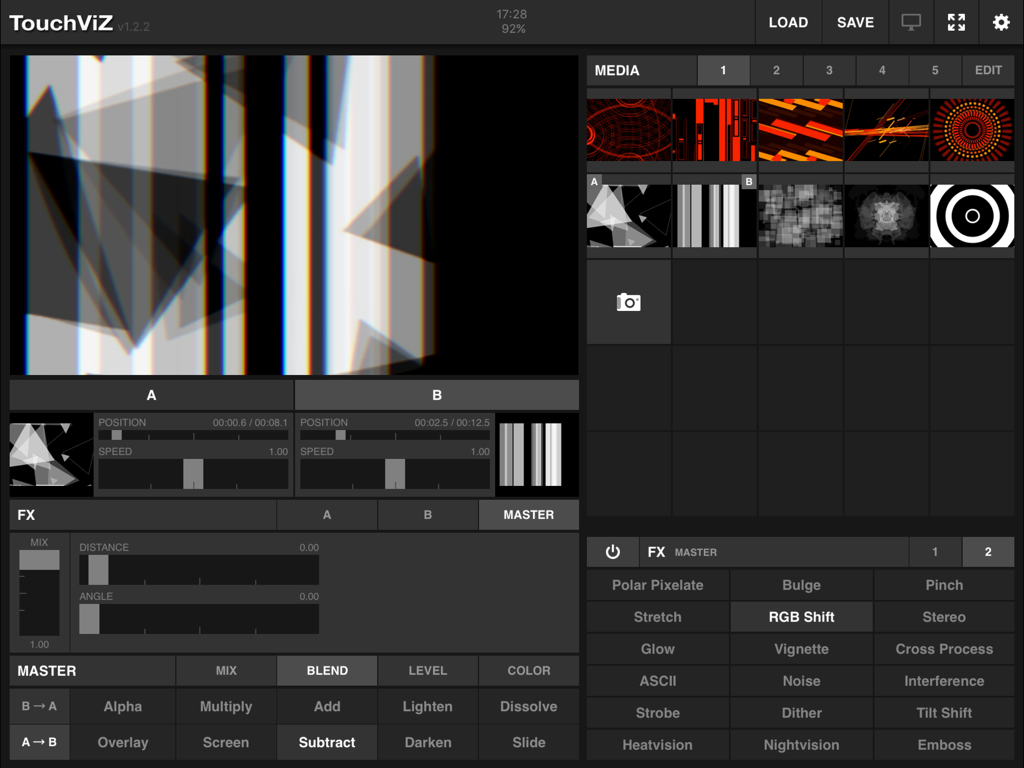Select the Heatvision effect

pyautogui.click(x=657, y=744)
